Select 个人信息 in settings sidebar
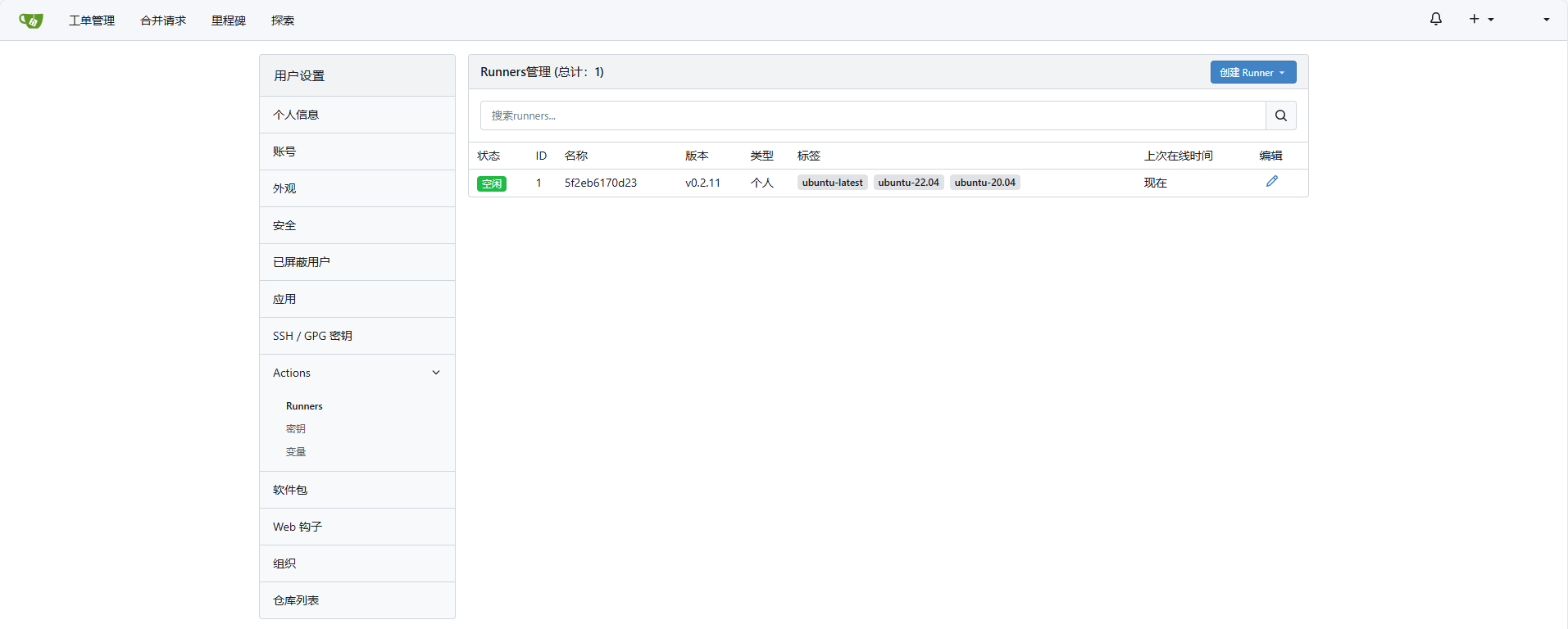This screenshot has height=629, width=1568. (x=296, y=115)
